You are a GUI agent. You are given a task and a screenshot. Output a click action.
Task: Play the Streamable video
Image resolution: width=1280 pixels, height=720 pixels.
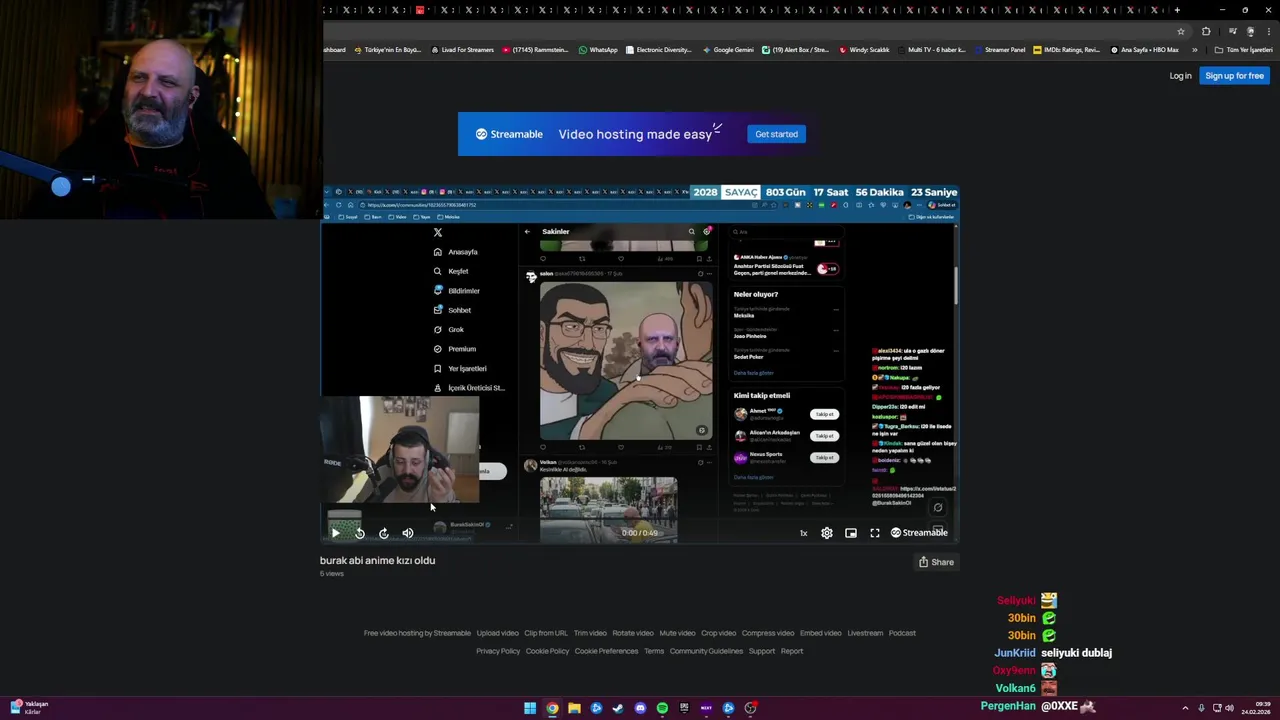(x=335, y=533)
